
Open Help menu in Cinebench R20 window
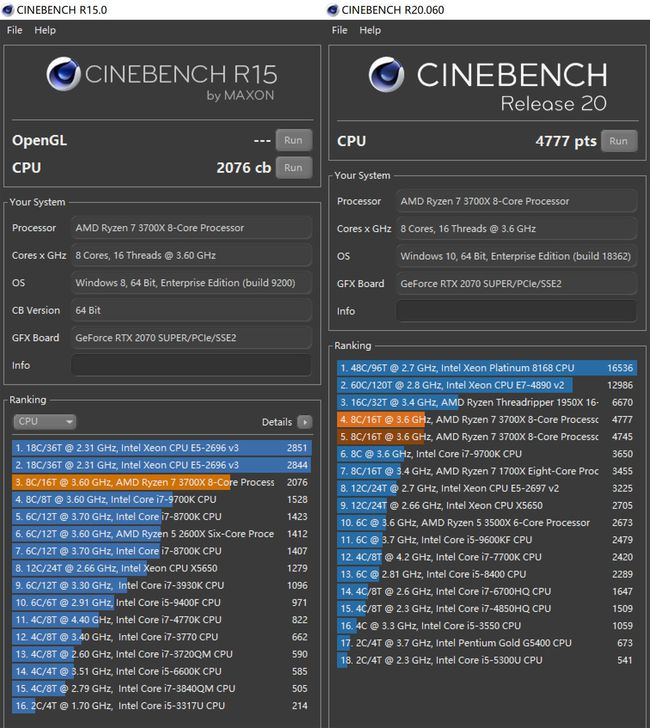pos(370,30)
